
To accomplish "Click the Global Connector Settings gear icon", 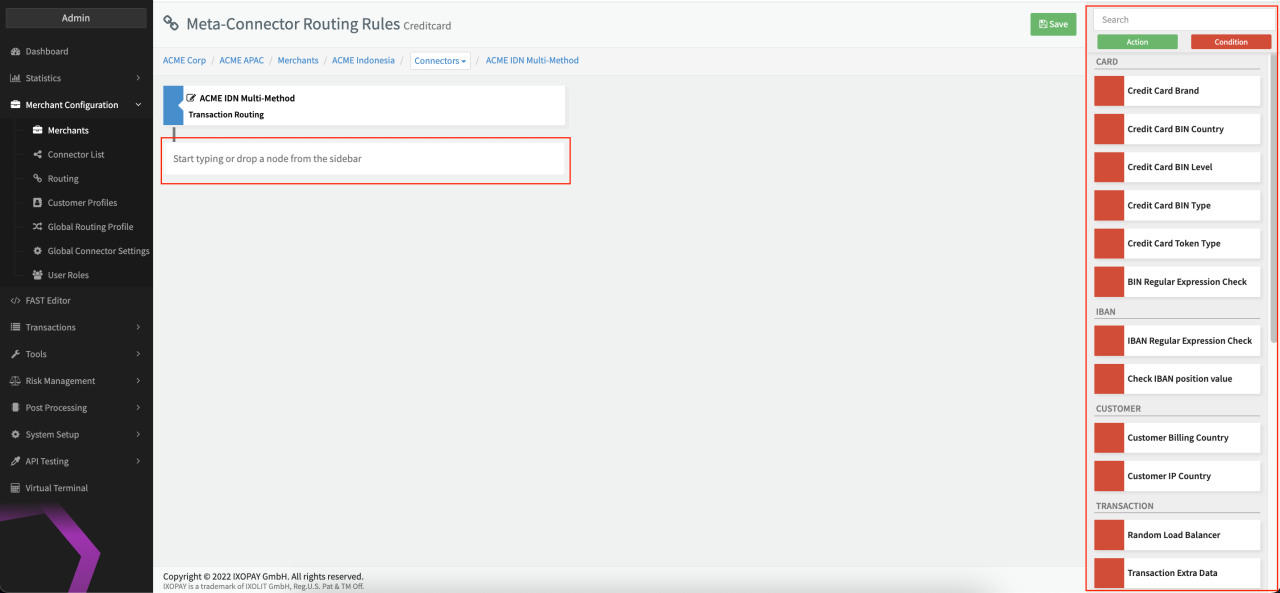I will pos(38,251).
